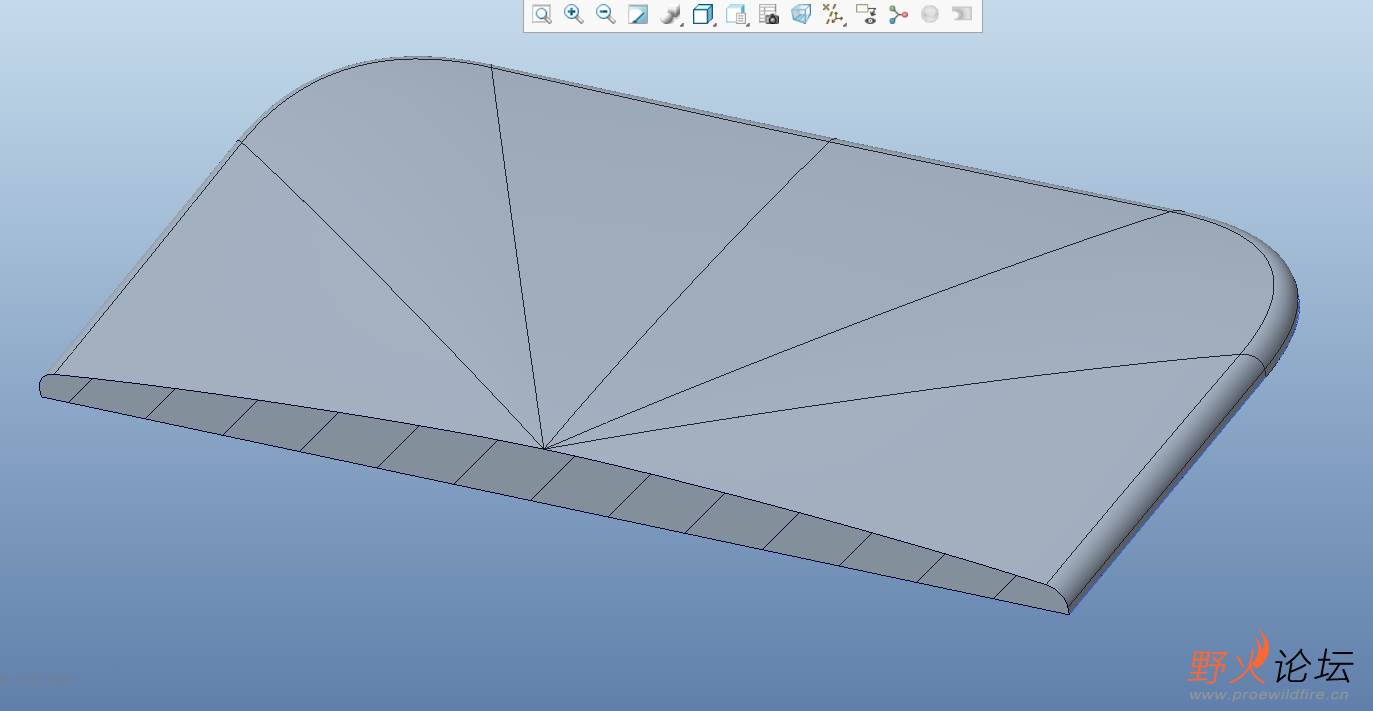Viewport: 1373px width, 711px height.
Task: Open the View Manager camera icon
Action: pyautogui.click(x=769, y=14)
